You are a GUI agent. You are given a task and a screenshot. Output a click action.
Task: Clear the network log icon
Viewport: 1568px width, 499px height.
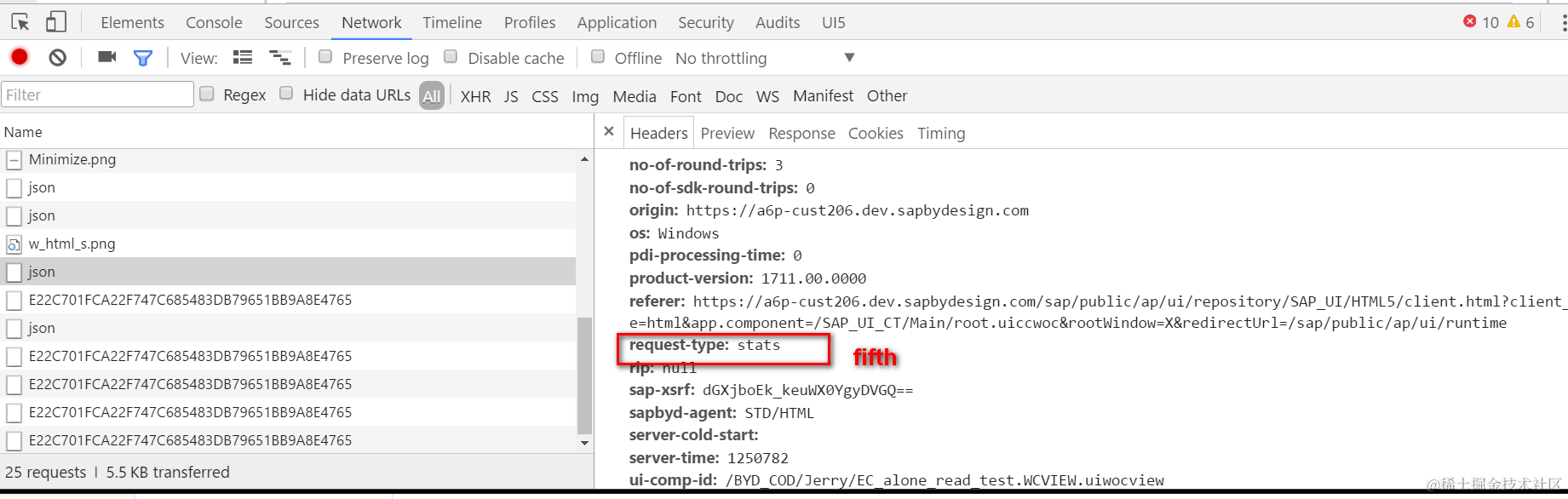click(x=57, y=57)
